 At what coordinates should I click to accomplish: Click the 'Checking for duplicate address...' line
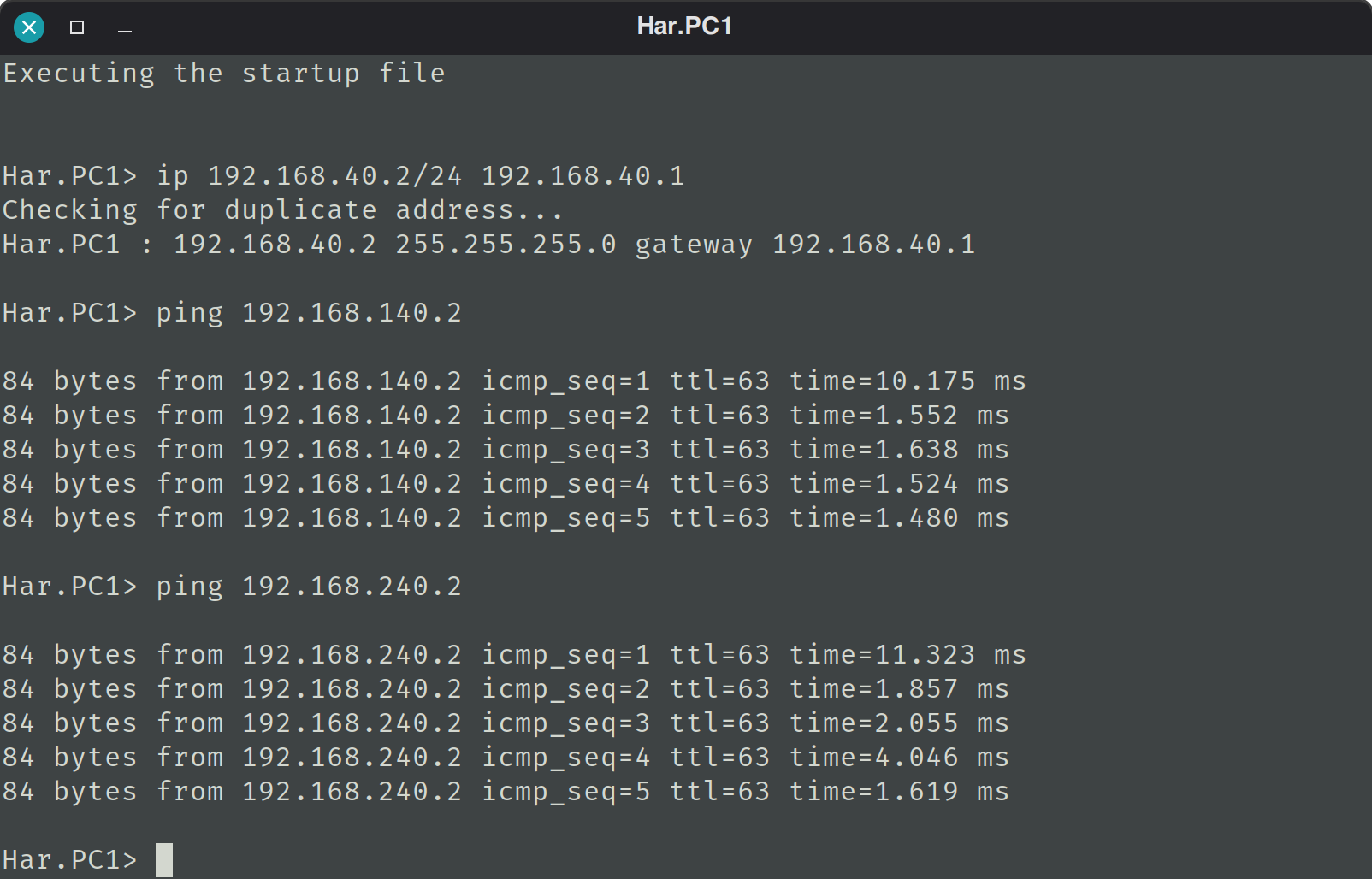(283, 211)
